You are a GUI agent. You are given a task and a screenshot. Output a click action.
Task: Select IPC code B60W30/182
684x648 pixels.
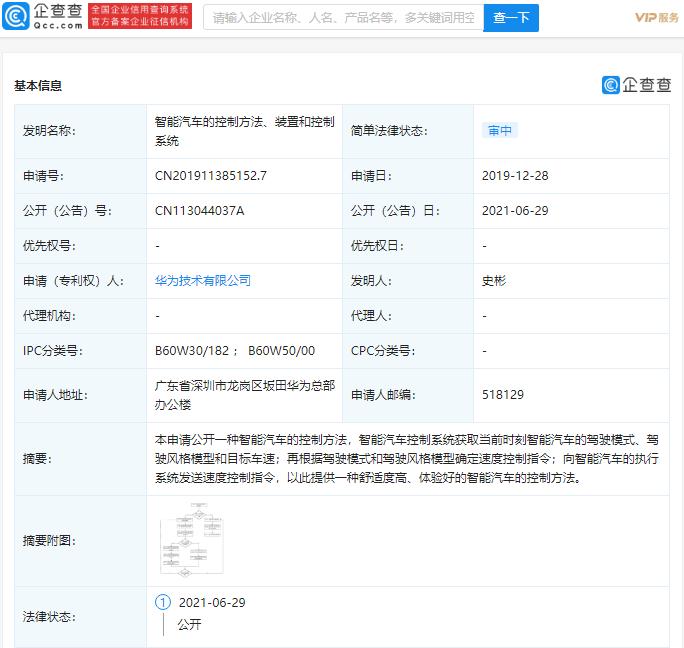click(192, 351)
